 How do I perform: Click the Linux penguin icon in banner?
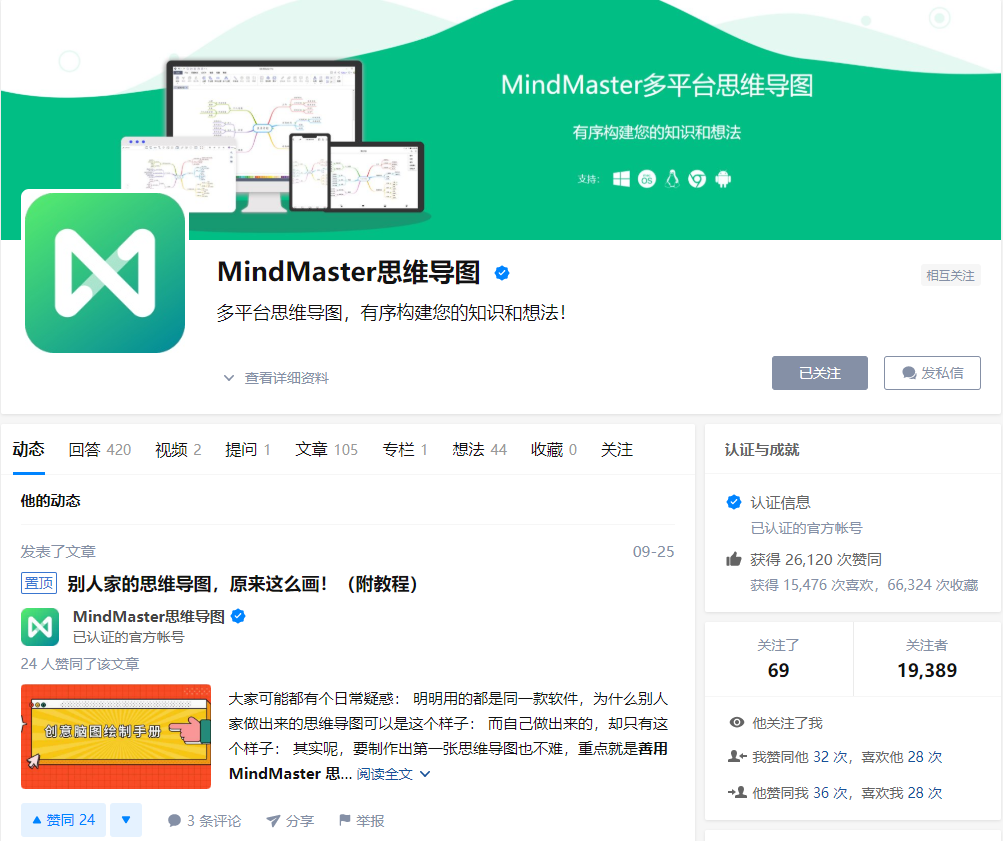pos(672,179)
